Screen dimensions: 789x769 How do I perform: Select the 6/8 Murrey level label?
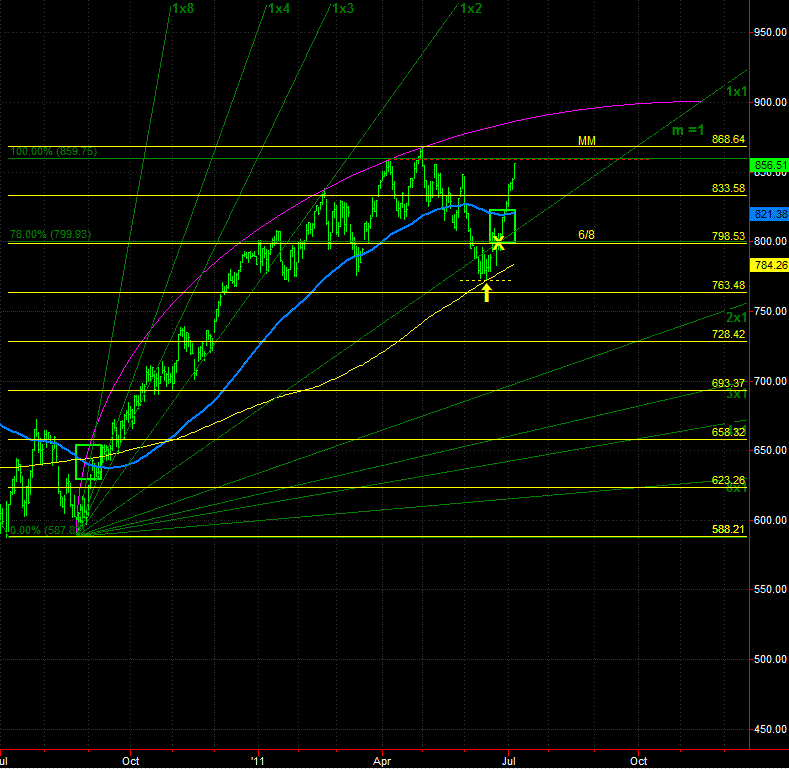coord(589,236)
